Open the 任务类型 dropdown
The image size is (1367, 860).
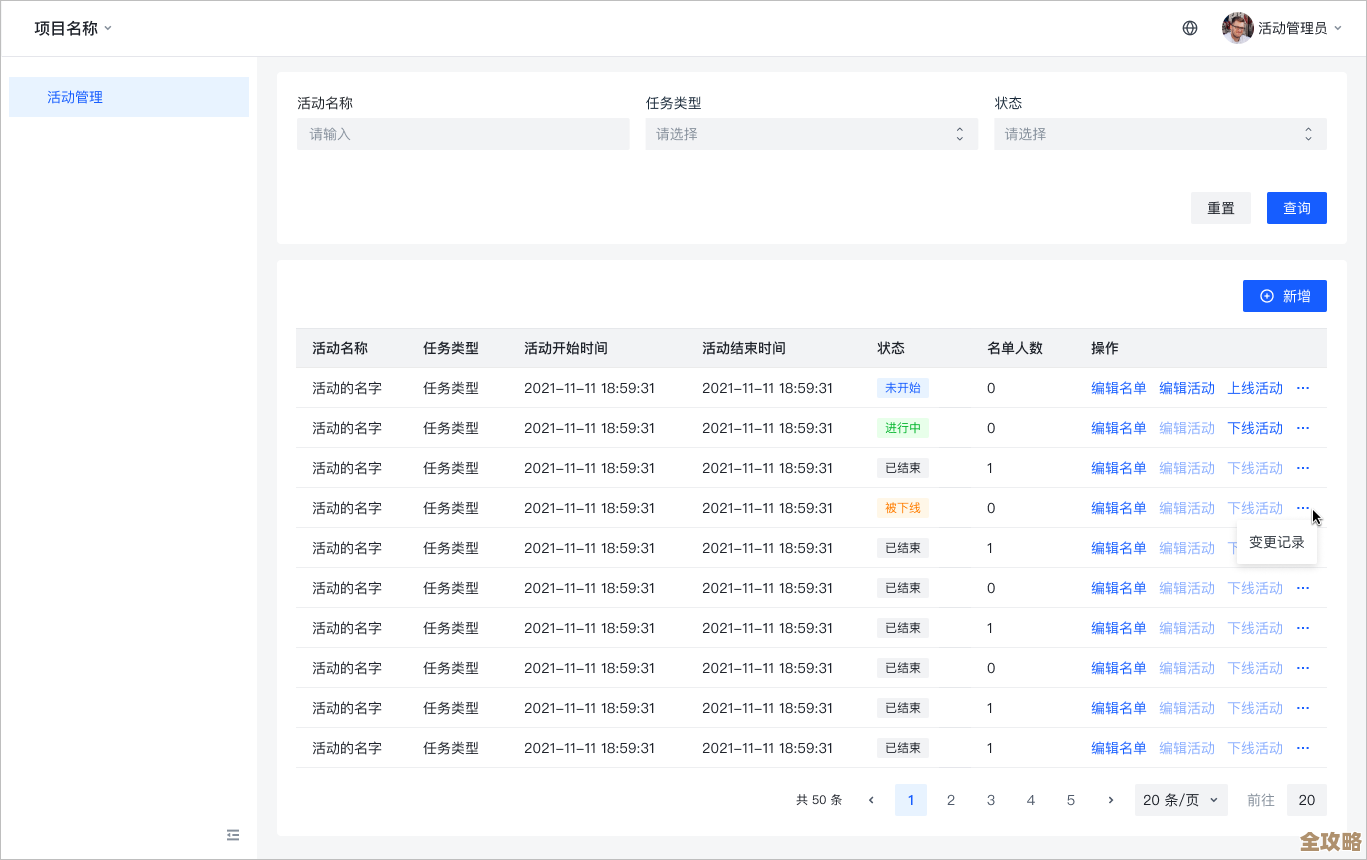pos(811,133)
